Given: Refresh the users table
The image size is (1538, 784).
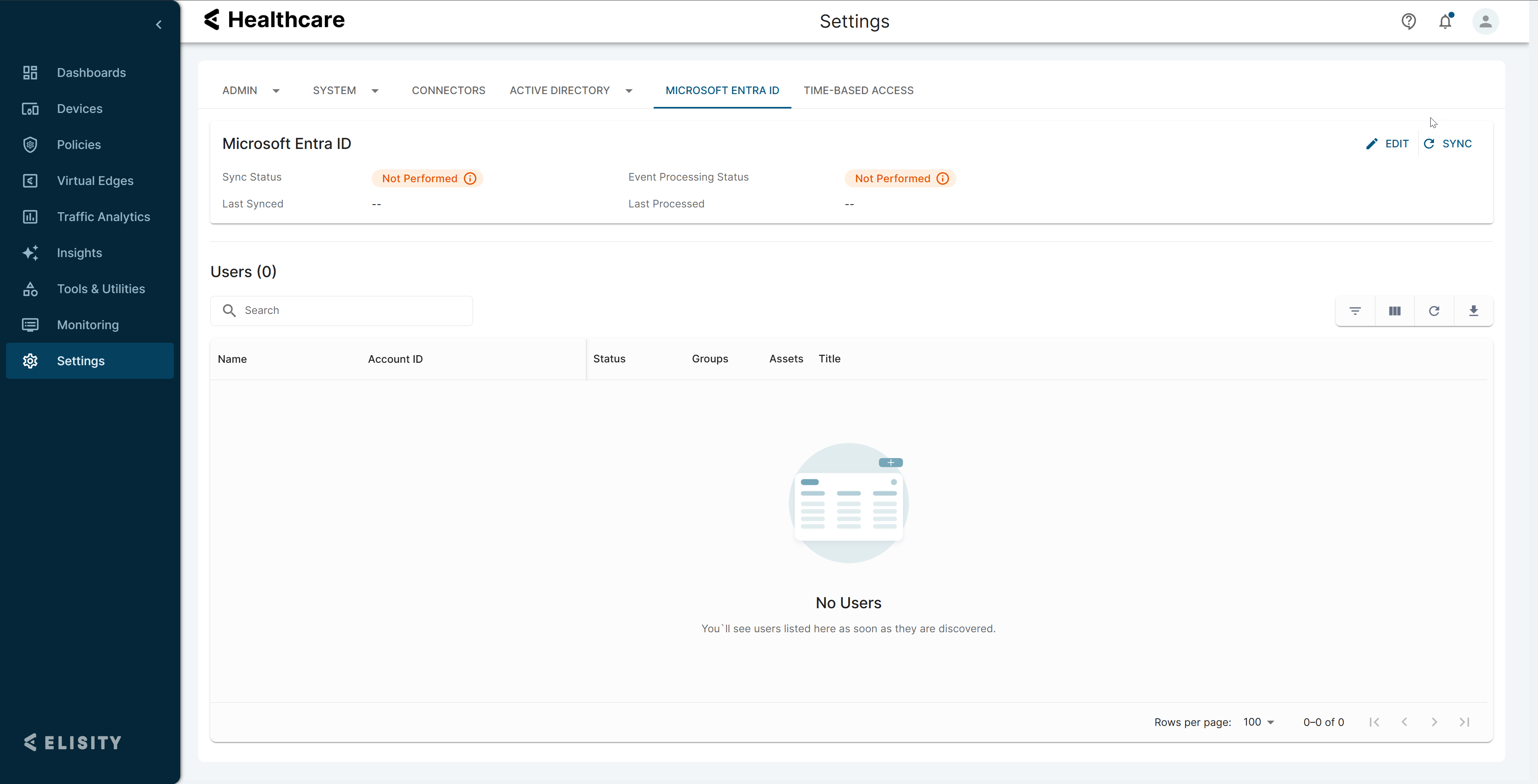Looking at the screenshot, I should tap(1434, 310).
